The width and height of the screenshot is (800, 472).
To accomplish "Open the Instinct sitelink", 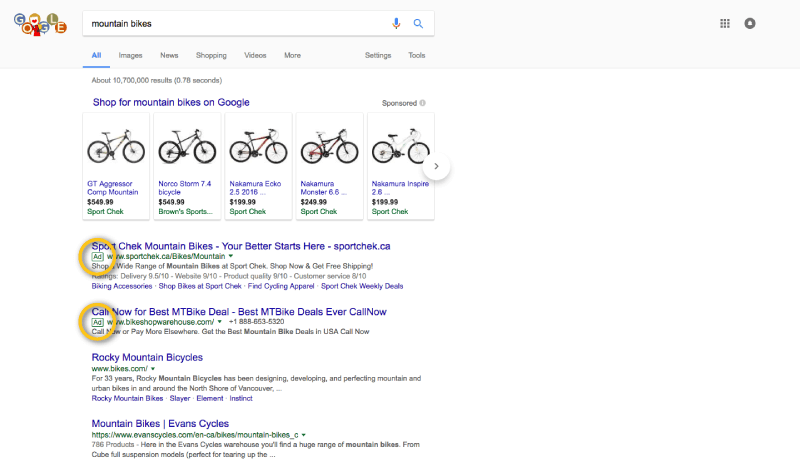I will 241,399.
